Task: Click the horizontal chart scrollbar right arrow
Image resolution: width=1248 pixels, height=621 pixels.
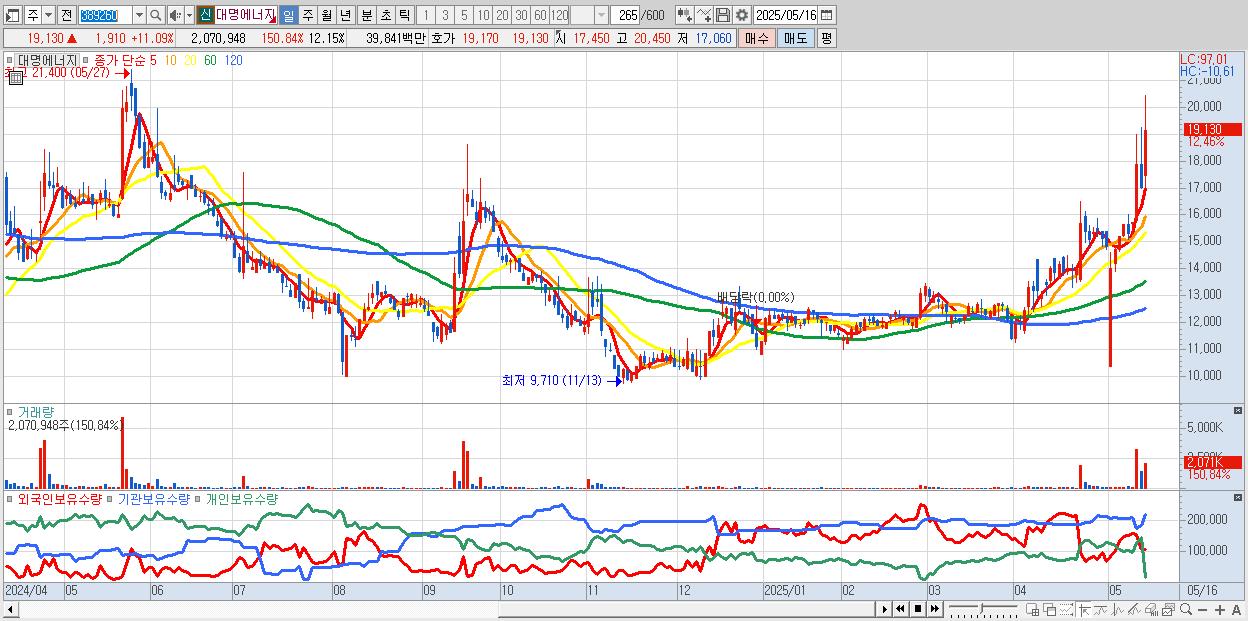Action: (x=884, y=609)
